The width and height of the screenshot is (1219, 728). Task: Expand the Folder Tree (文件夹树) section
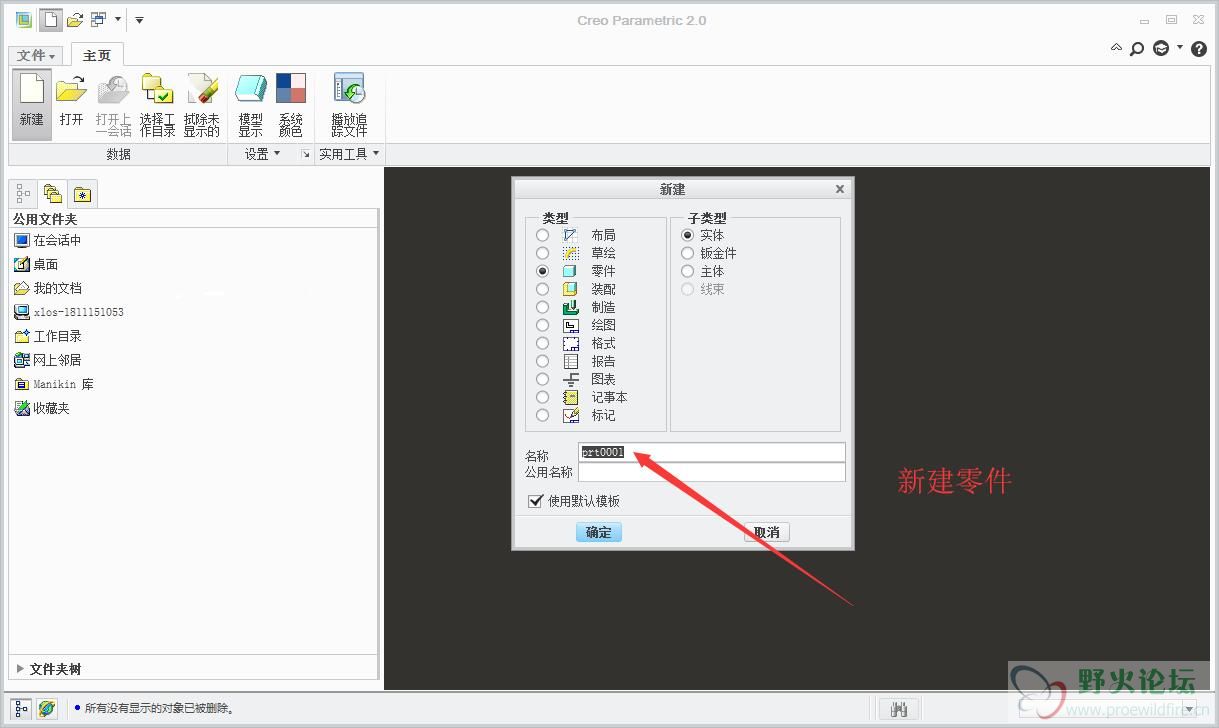click(x=20, y=669)
